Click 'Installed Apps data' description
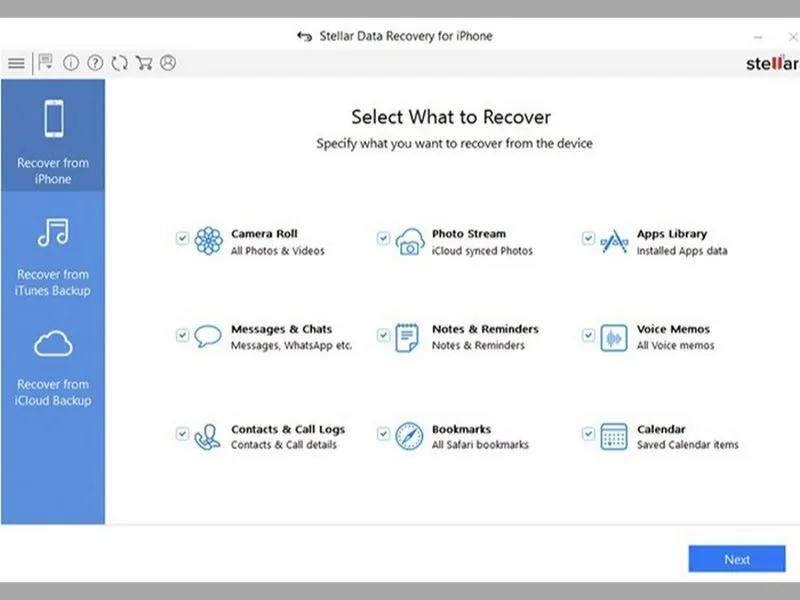Screen dimensions: 800x600 [x=682, y=251]
